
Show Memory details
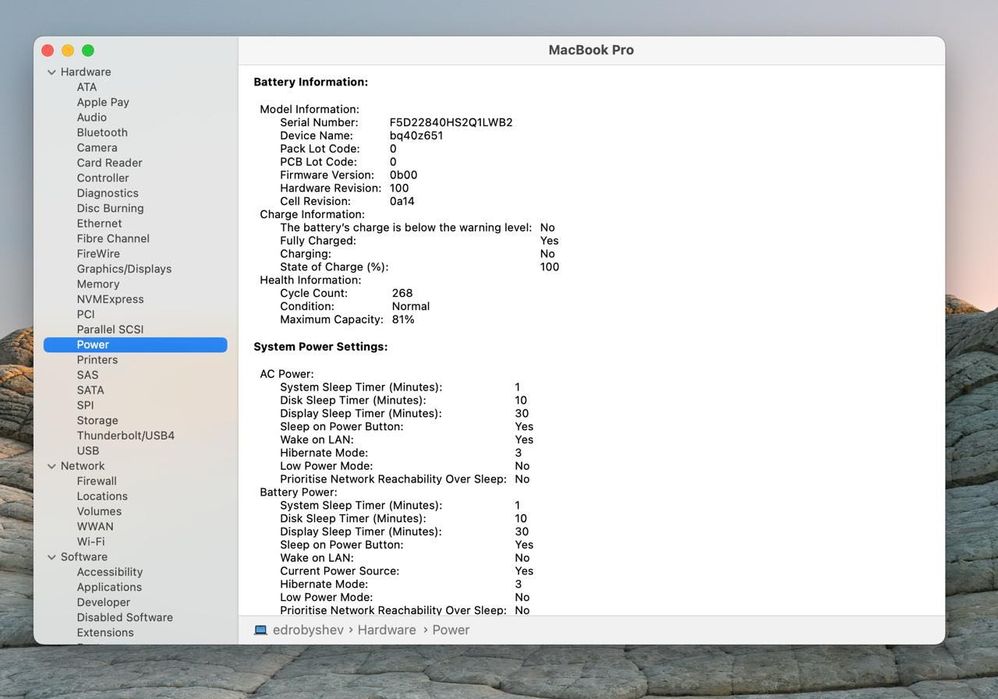tap(98, 285)
